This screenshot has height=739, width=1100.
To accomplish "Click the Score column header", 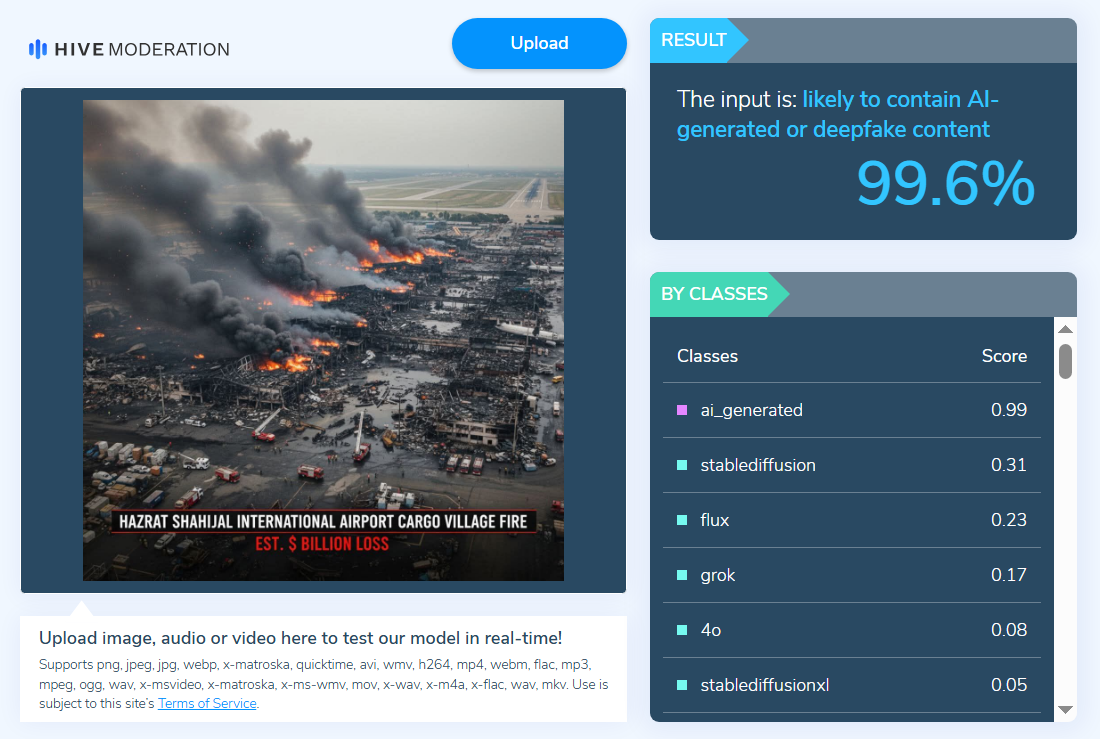I will tap(1004, 356).
